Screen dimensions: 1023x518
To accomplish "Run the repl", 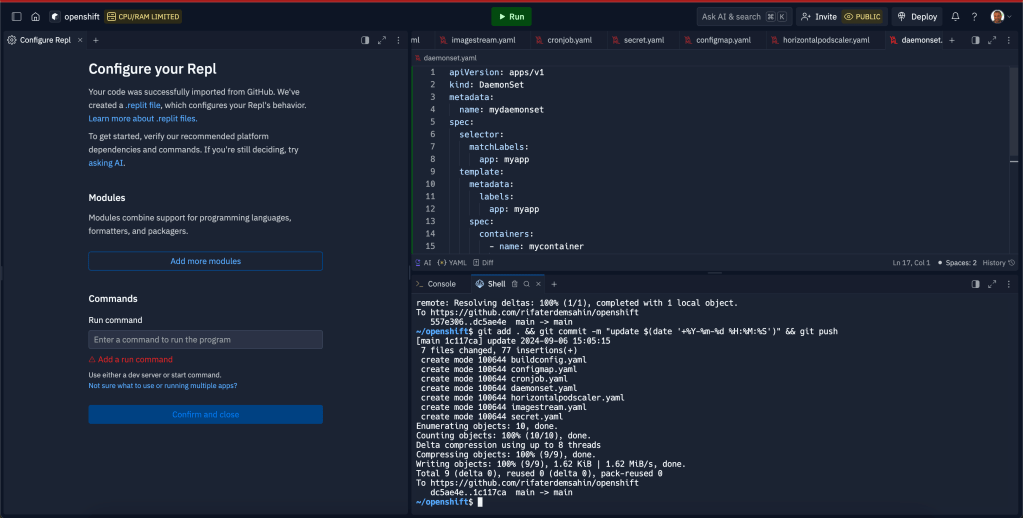I will click(x=511, y=17).
